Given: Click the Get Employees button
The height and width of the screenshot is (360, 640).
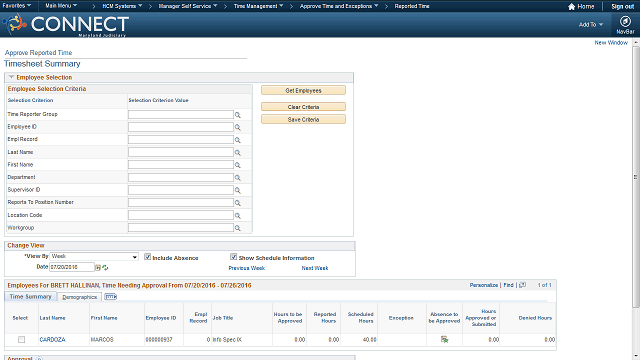Looking at the screenshot, I should [303, 90].
